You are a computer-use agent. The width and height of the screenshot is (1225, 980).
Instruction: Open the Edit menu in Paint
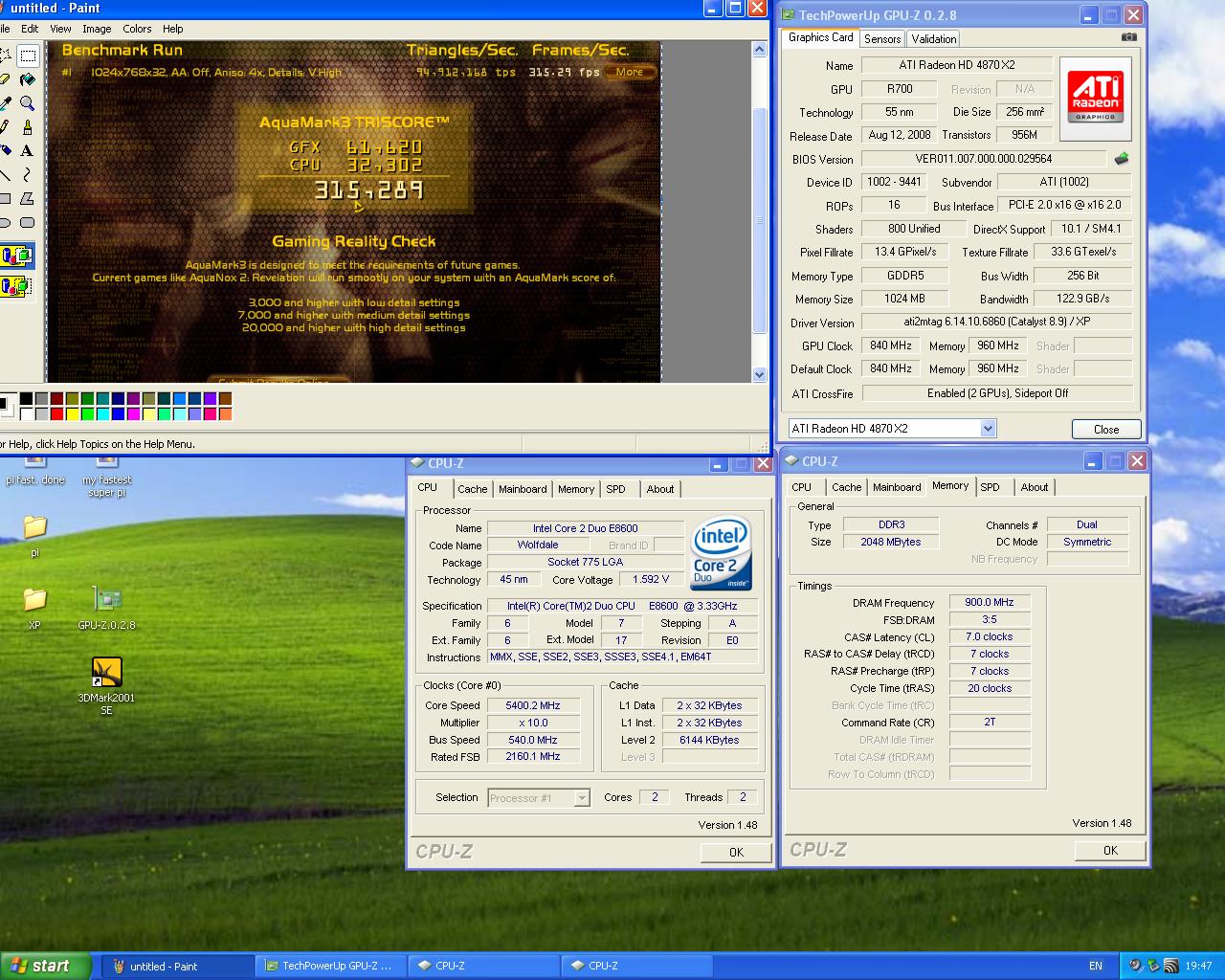point(30,29)
